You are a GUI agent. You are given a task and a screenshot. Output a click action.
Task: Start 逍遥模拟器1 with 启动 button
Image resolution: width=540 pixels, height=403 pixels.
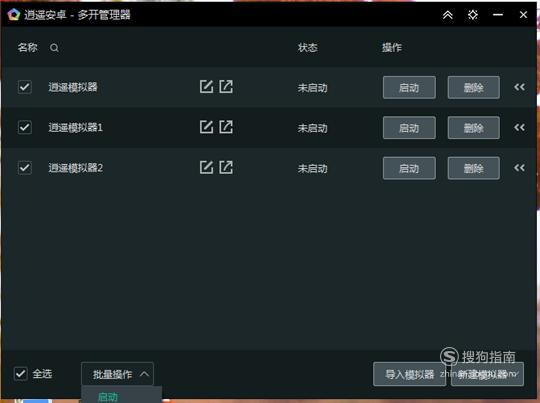tap(409, 128)
